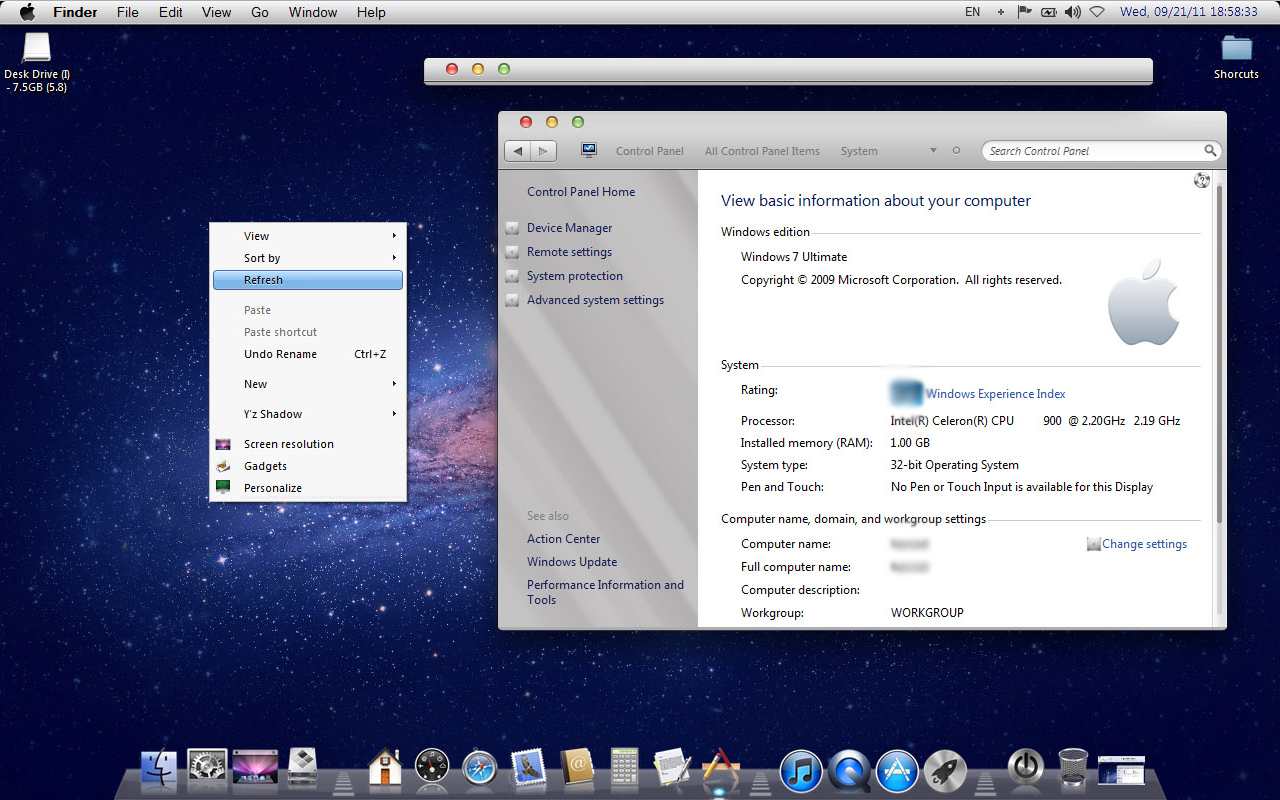Launch the Calculator from the dock
1280x800 pixels.
tap(625, 768)
